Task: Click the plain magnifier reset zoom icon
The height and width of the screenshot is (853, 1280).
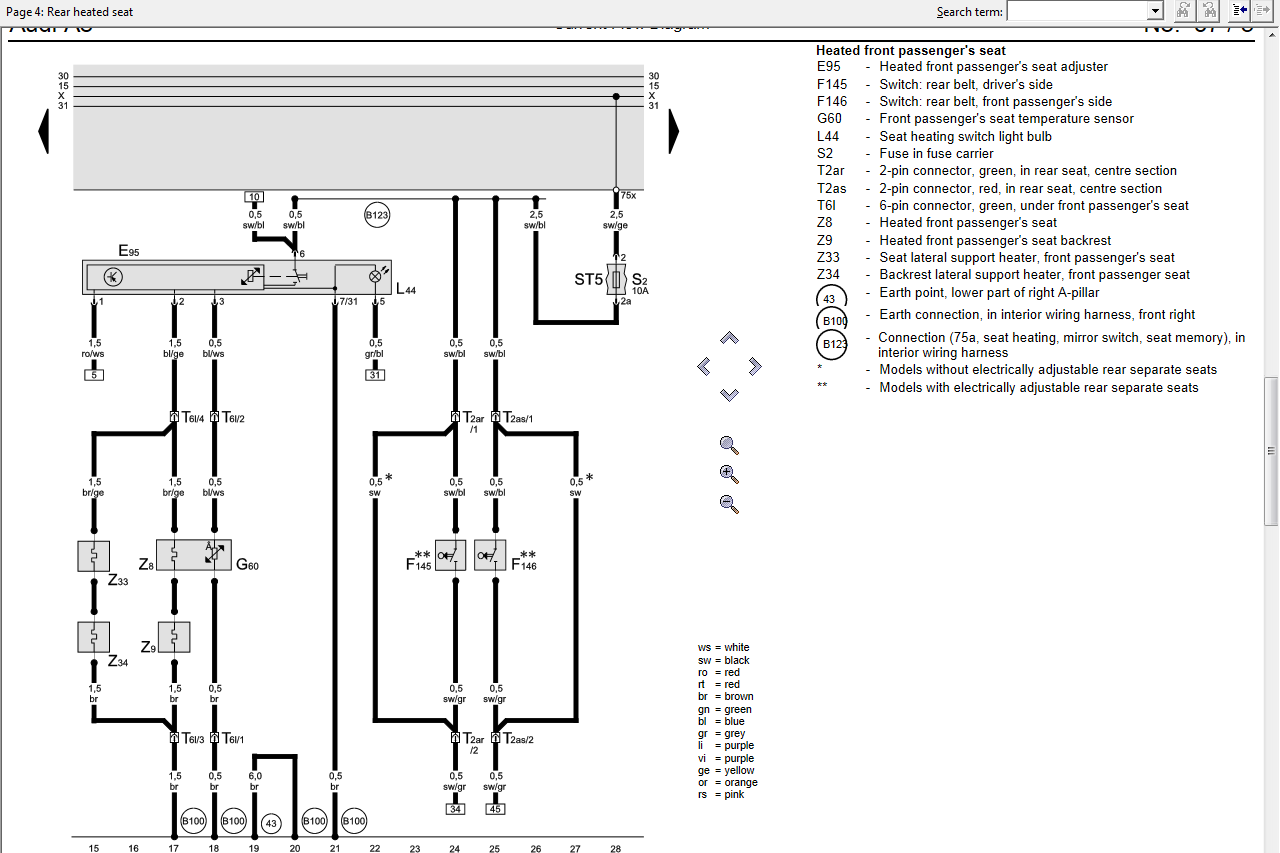Action: [x=729, y=445]
